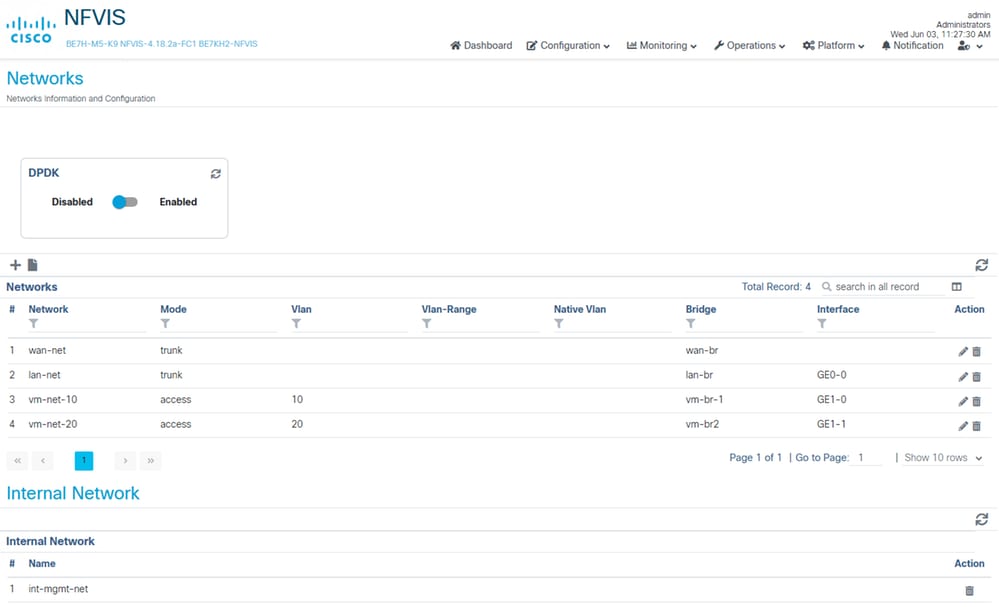Add a new network with plus icon
999x607 pixels.
(x=15, y=265)
